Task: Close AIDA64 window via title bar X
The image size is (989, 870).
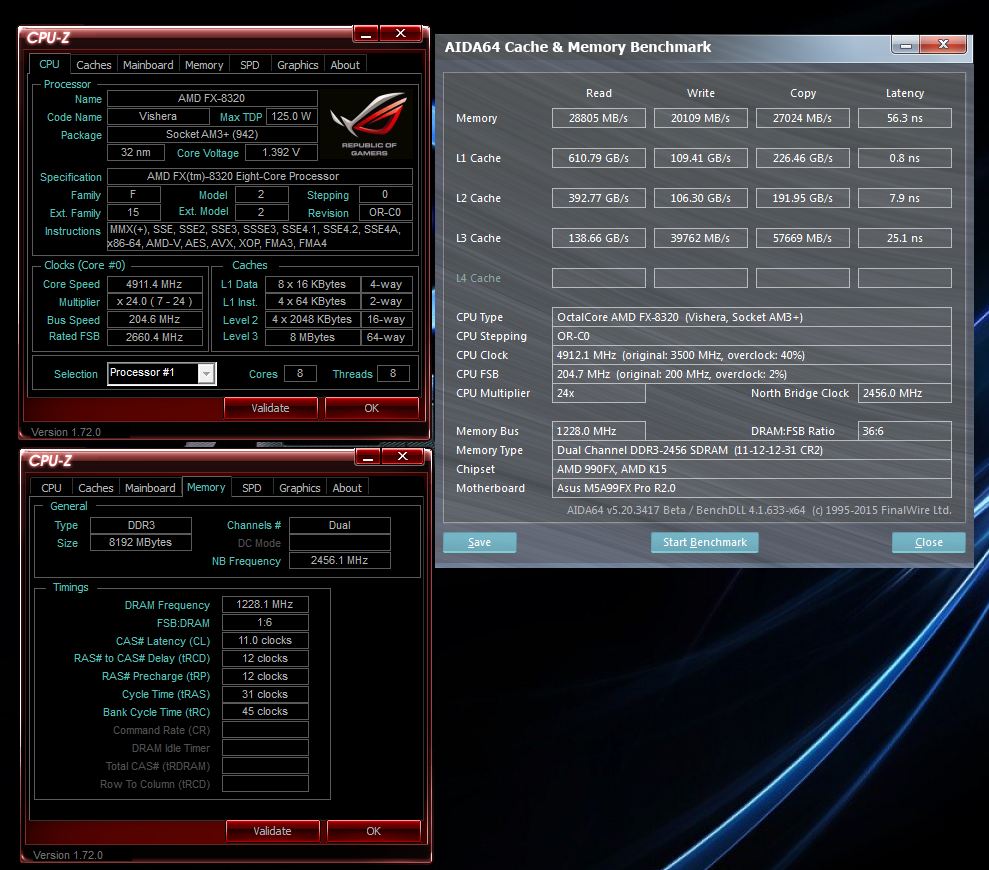Action: coord(943,44)
